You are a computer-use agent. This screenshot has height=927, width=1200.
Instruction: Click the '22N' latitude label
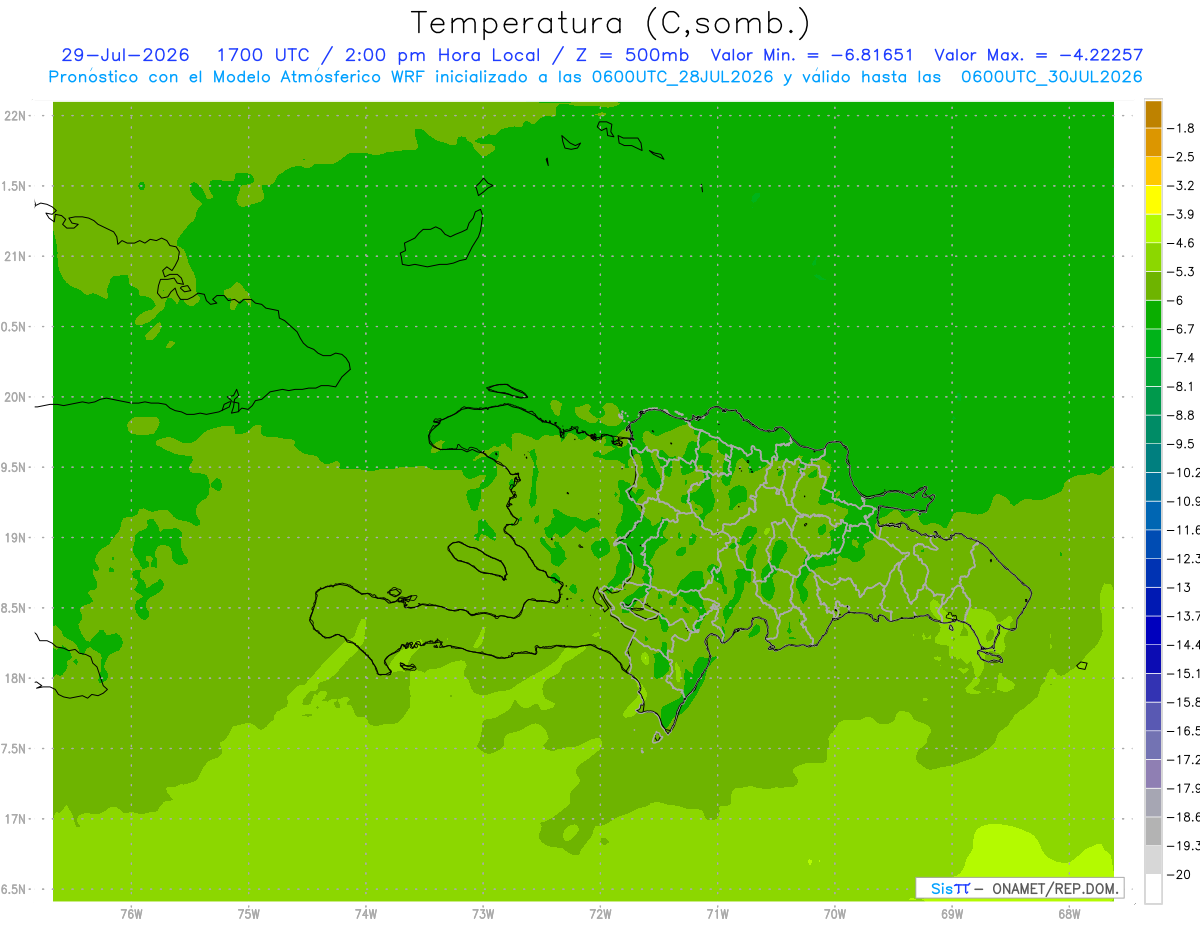16,115
